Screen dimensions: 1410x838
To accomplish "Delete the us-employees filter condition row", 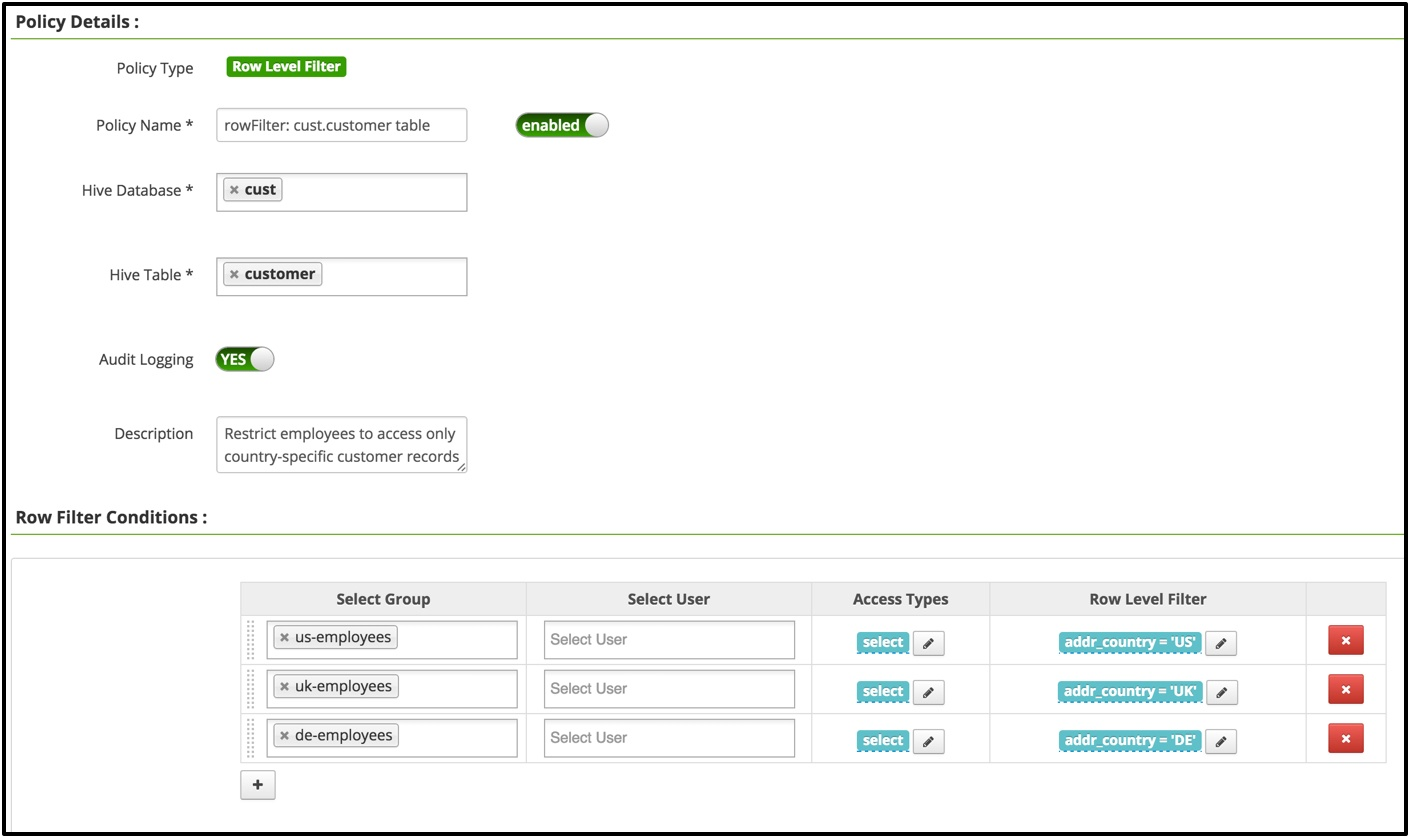I will (x=1345, y=640).
